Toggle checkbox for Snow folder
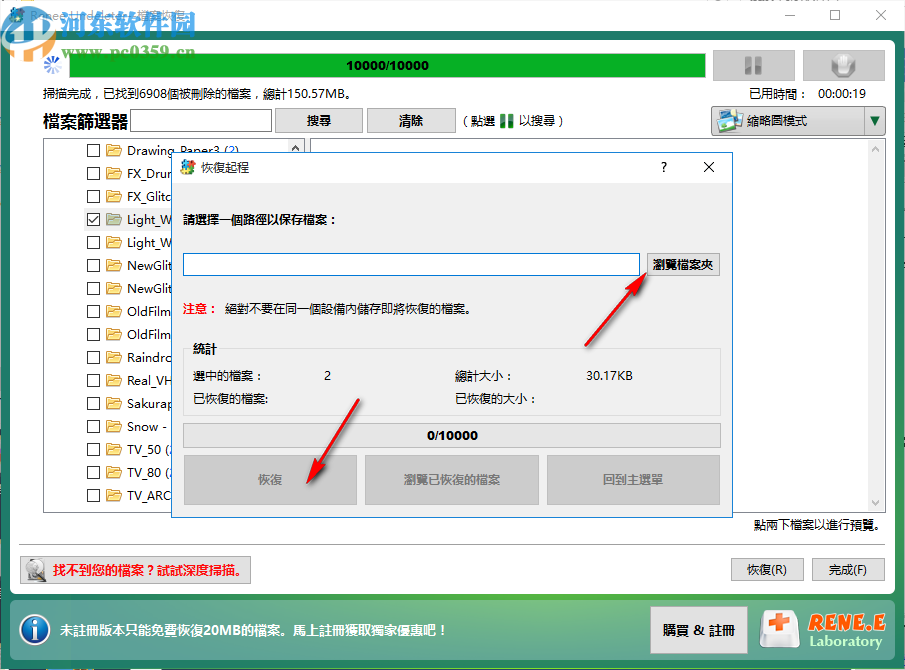This screenshot has height=670, width=905. pos(93,426)
